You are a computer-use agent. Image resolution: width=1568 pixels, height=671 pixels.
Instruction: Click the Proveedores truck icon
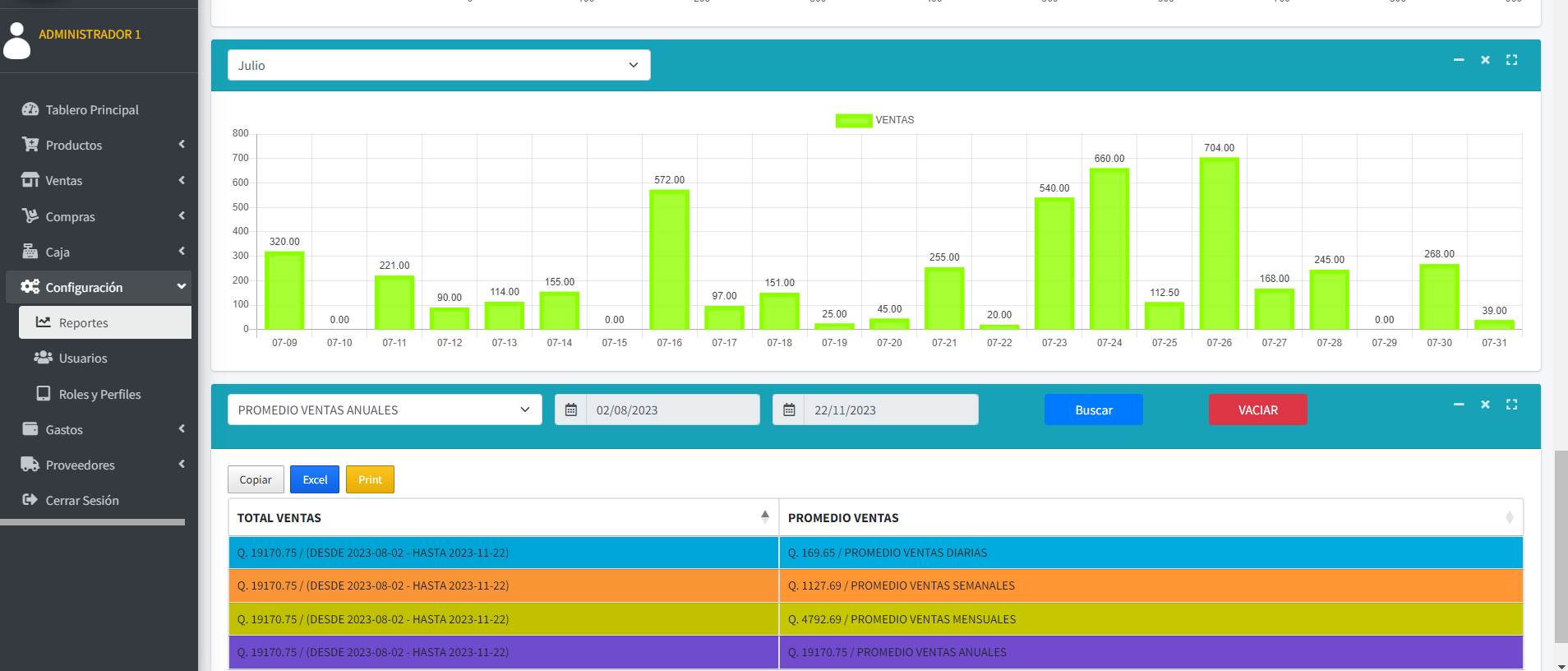click(x=30, y=465)
